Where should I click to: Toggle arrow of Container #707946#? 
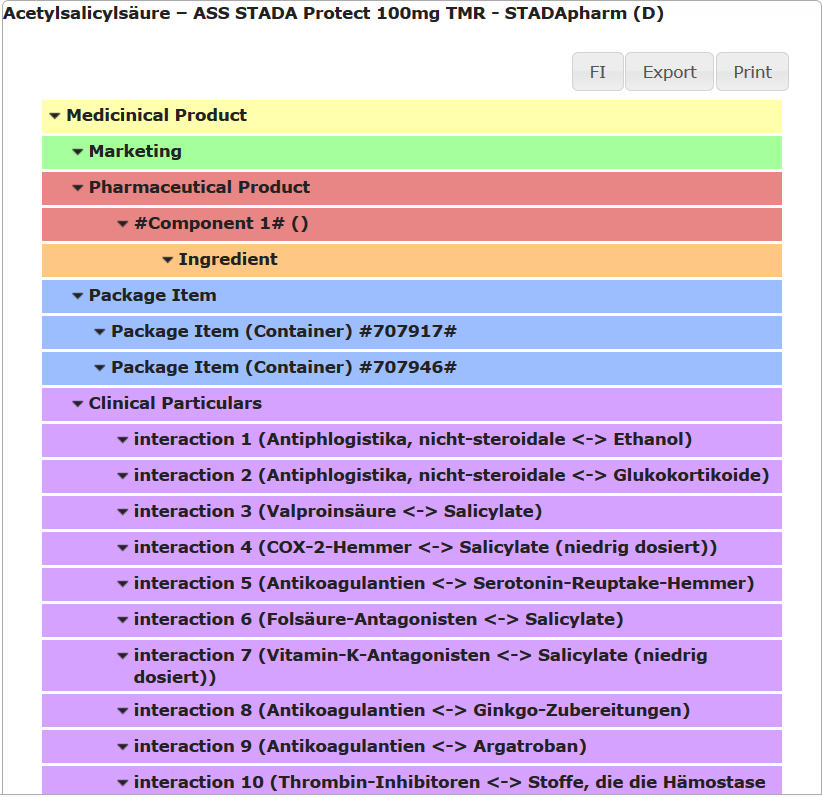tap(100, 368)
